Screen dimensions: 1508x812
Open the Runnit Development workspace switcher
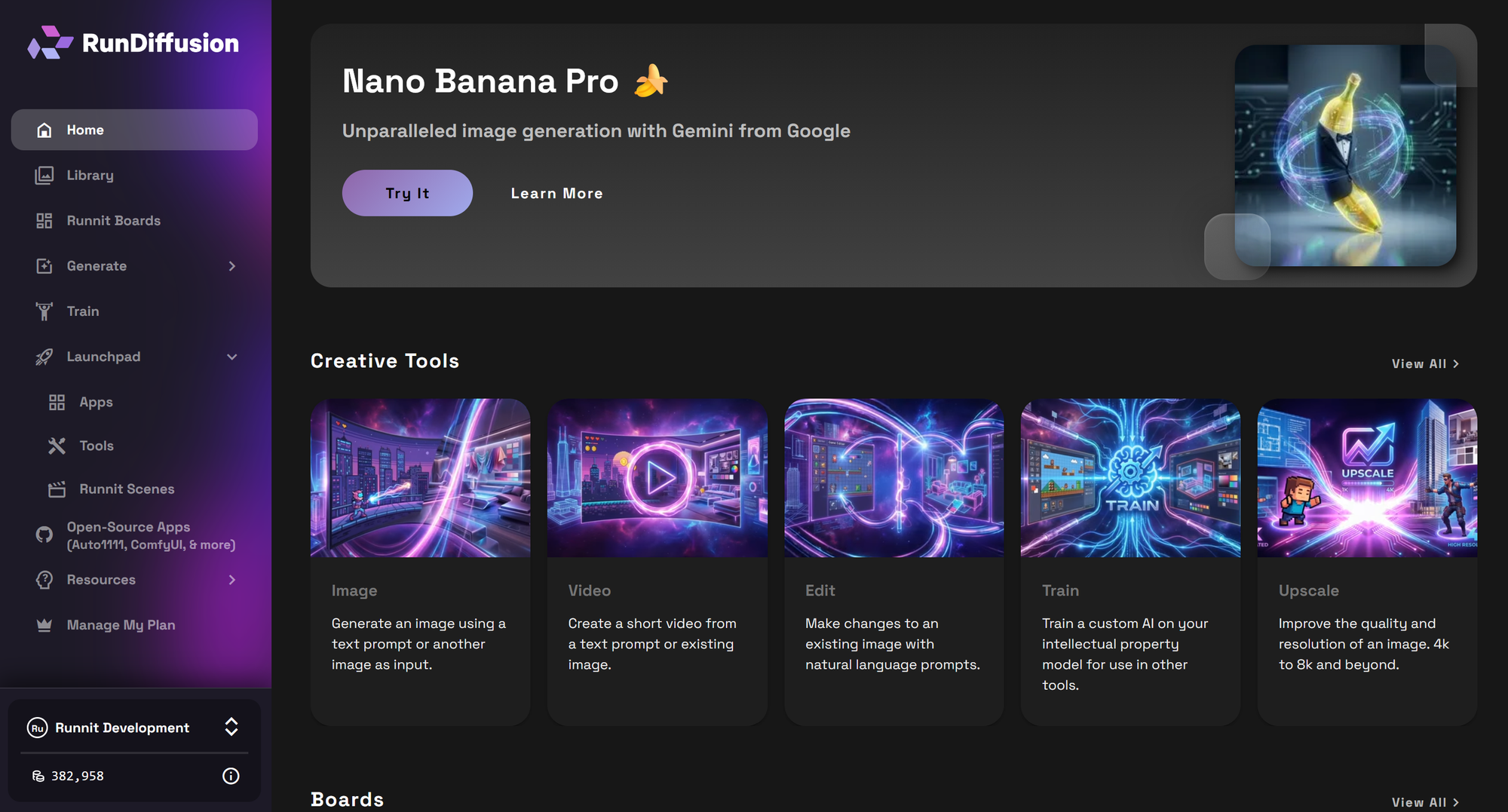coord(231,727)
